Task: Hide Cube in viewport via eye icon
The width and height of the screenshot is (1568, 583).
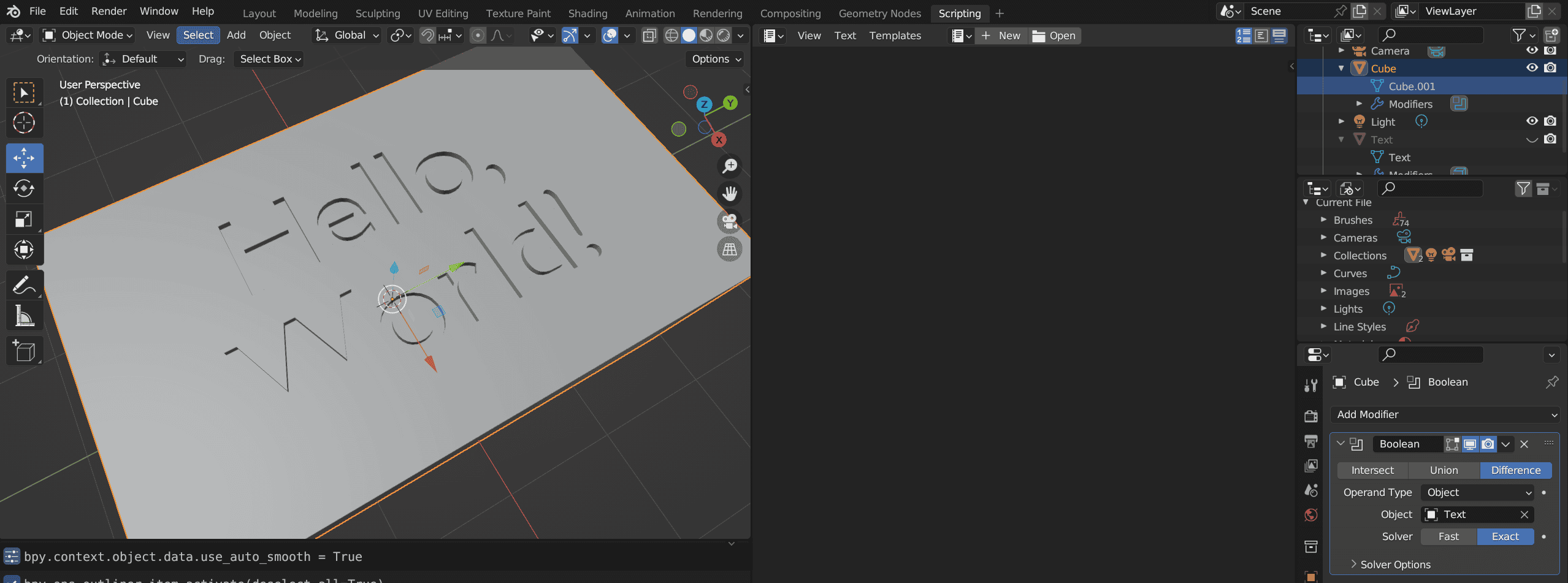Action: click(x=1532, y=67)
